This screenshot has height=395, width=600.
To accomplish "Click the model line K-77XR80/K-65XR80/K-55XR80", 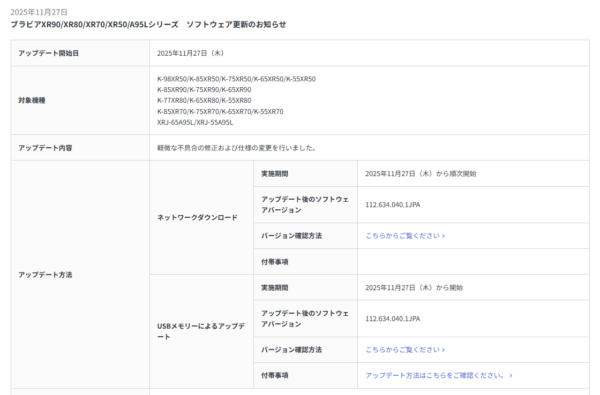I will pyautogui.click(x=204, y=100).
